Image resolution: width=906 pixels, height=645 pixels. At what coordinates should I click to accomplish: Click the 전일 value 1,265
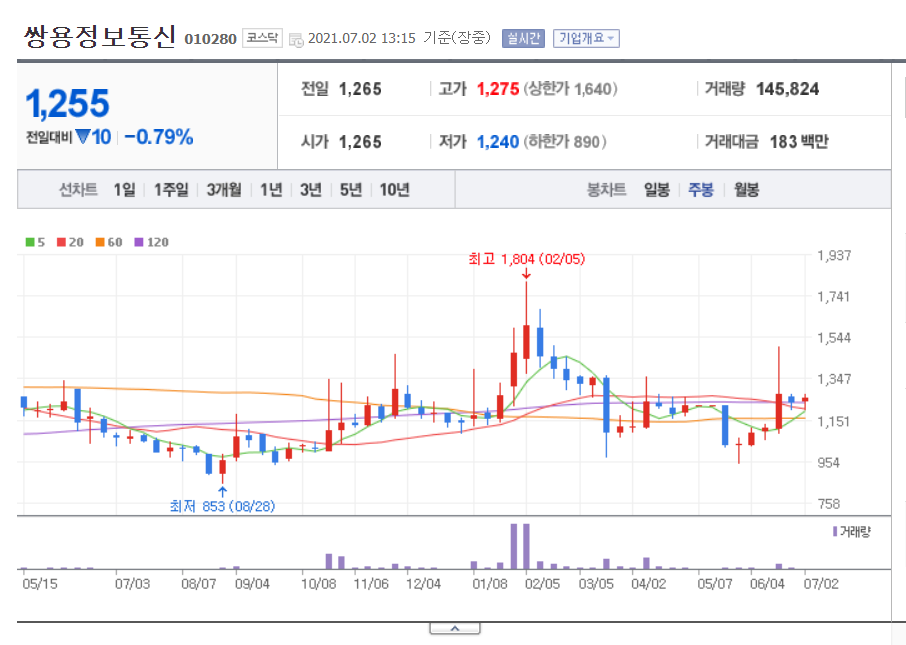(360, 89)
